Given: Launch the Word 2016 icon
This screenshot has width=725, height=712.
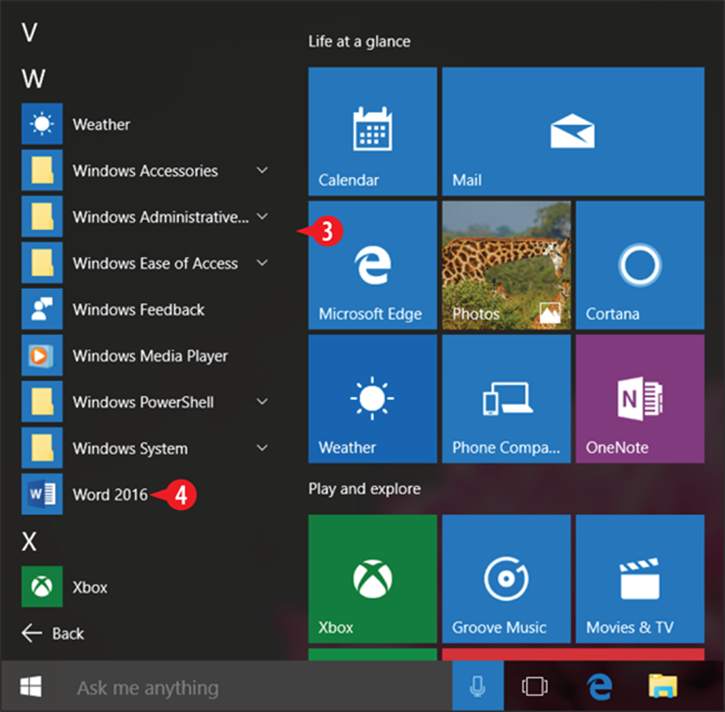Looking at the screenshot, I should [x=42, y=494].
